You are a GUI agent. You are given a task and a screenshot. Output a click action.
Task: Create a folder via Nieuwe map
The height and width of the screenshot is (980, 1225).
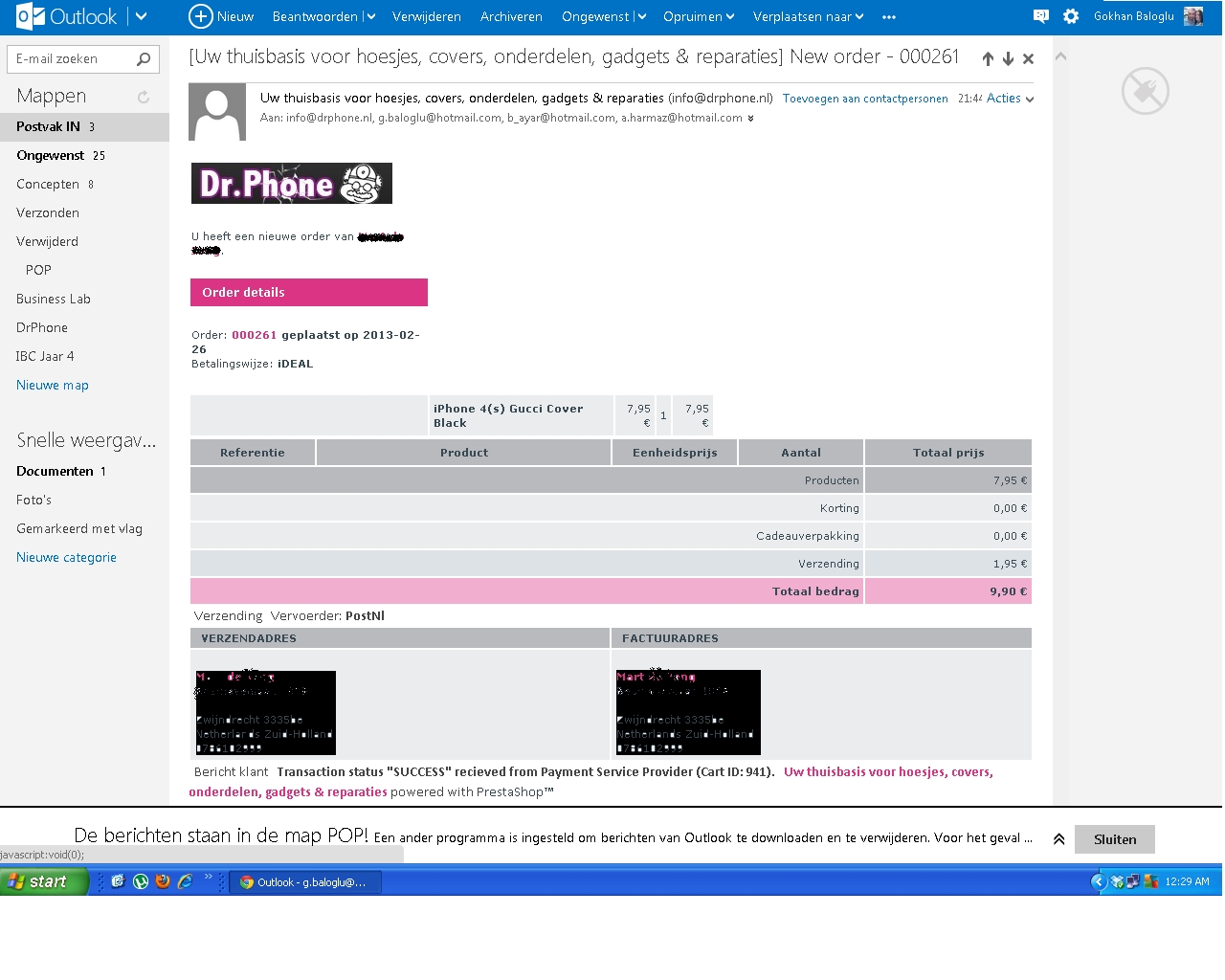53,386
